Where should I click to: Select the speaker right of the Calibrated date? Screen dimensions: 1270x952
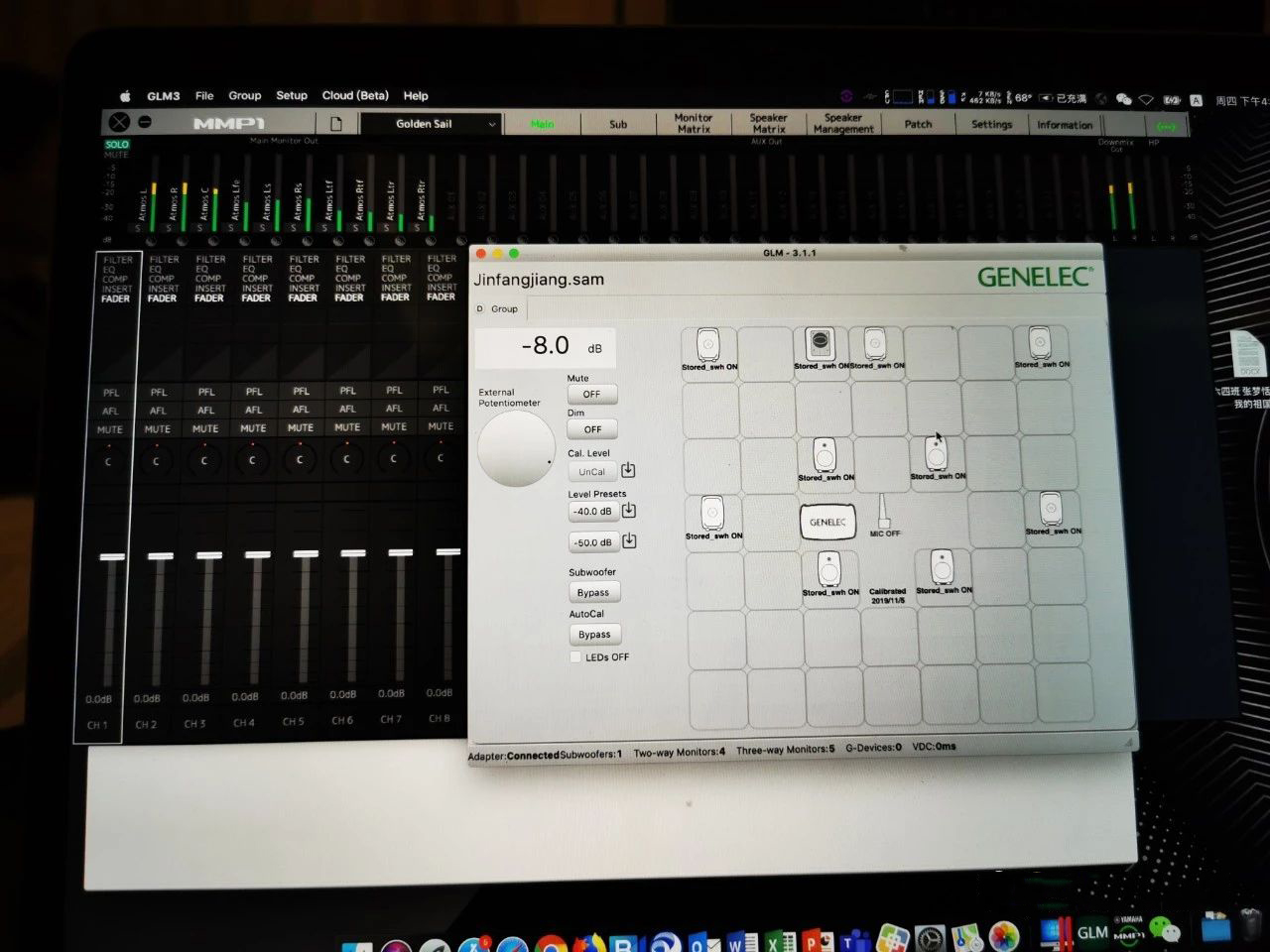tap(943, 568)
